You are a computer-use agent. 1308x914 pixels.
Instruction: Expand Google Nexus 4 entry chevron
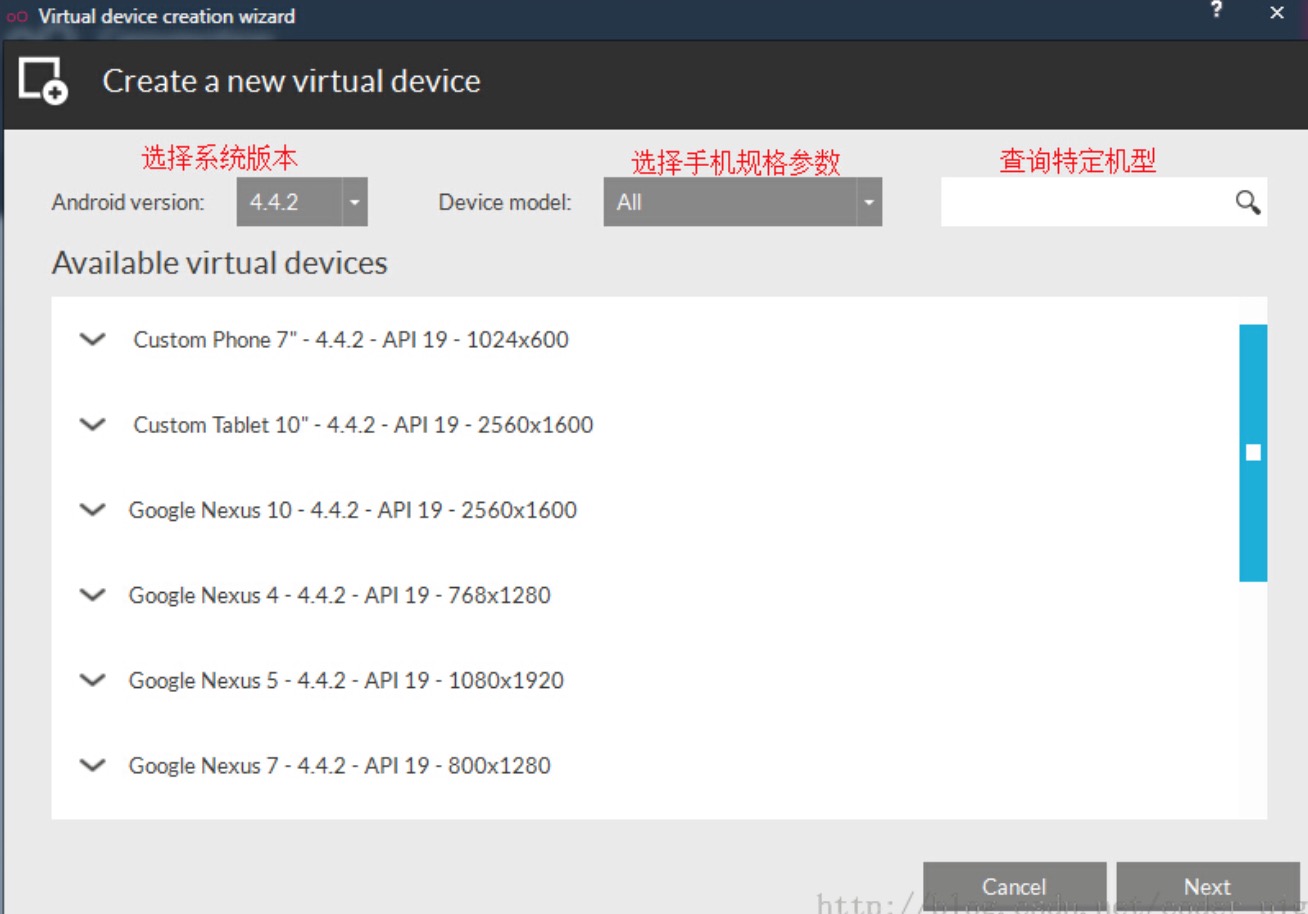click(93, 594)
